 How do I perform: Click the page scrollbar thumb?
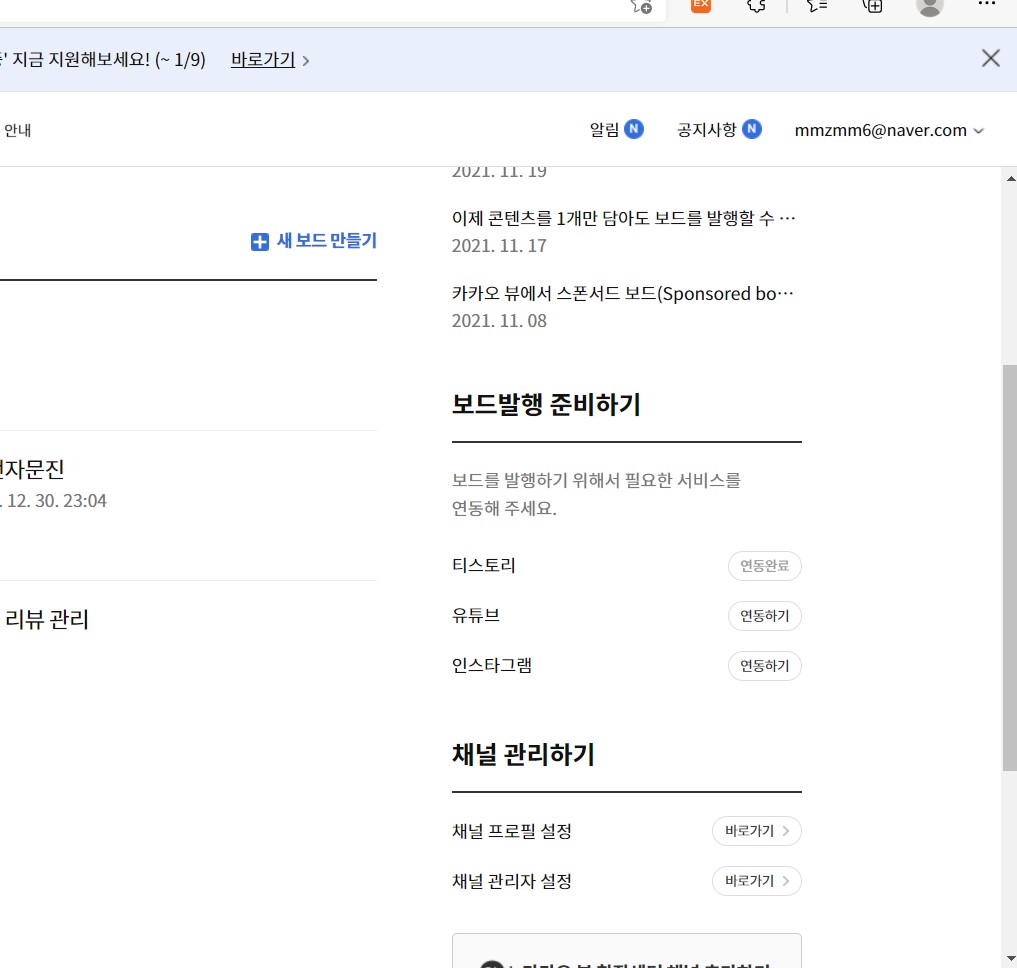[x=1010, y=568]
